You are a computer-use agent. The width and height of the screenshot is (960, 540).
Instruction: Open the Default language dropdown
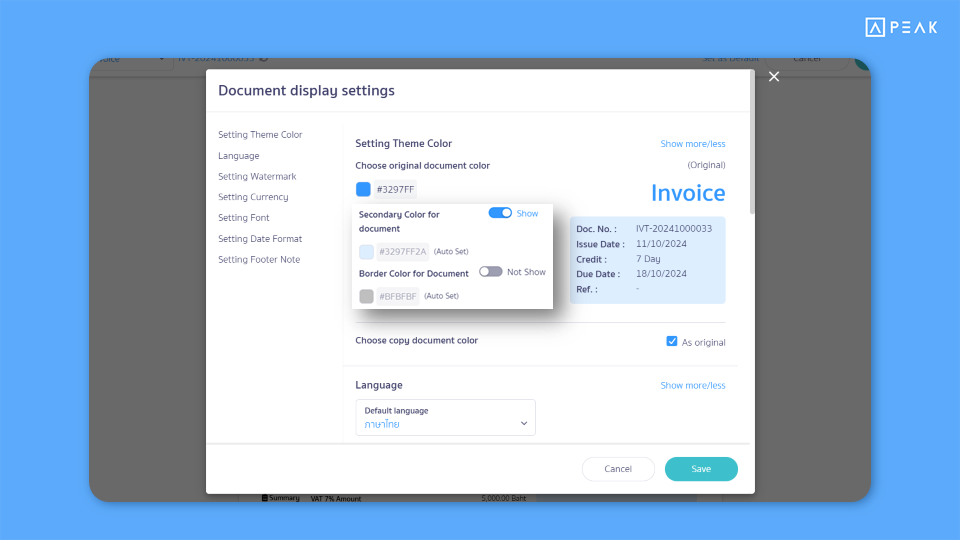click(x=445, y=418)
